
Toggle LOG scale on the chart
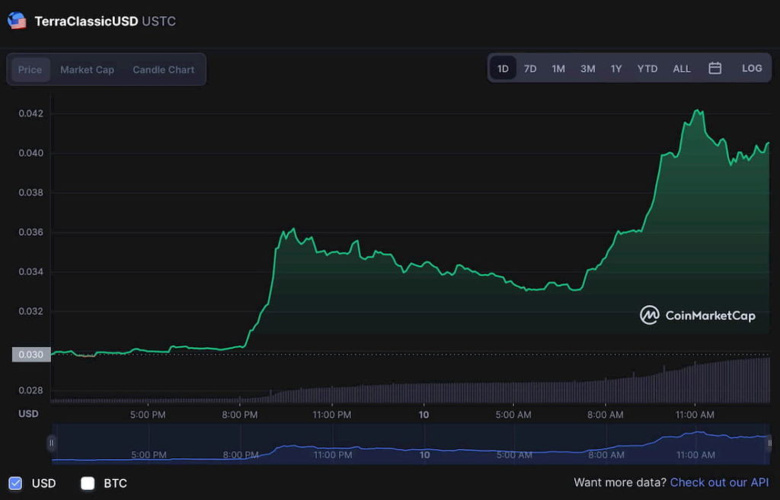(x=751, y=69)
